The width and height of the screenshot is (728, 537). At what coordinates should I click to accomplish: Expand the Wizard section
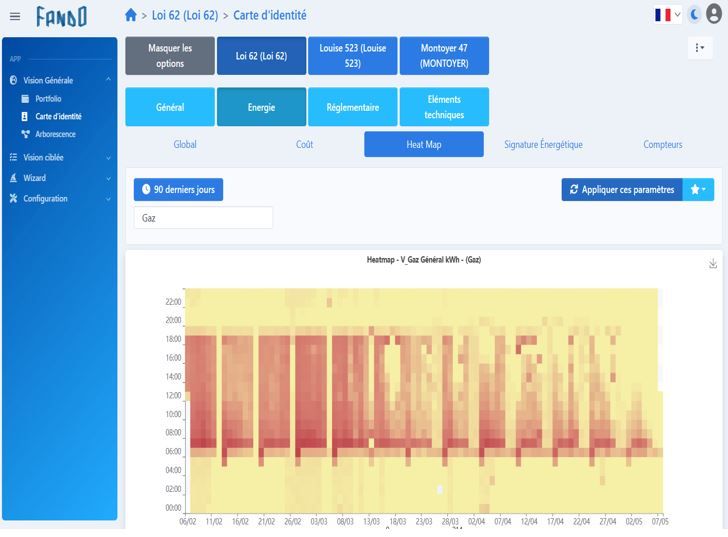tap(108, 178)
